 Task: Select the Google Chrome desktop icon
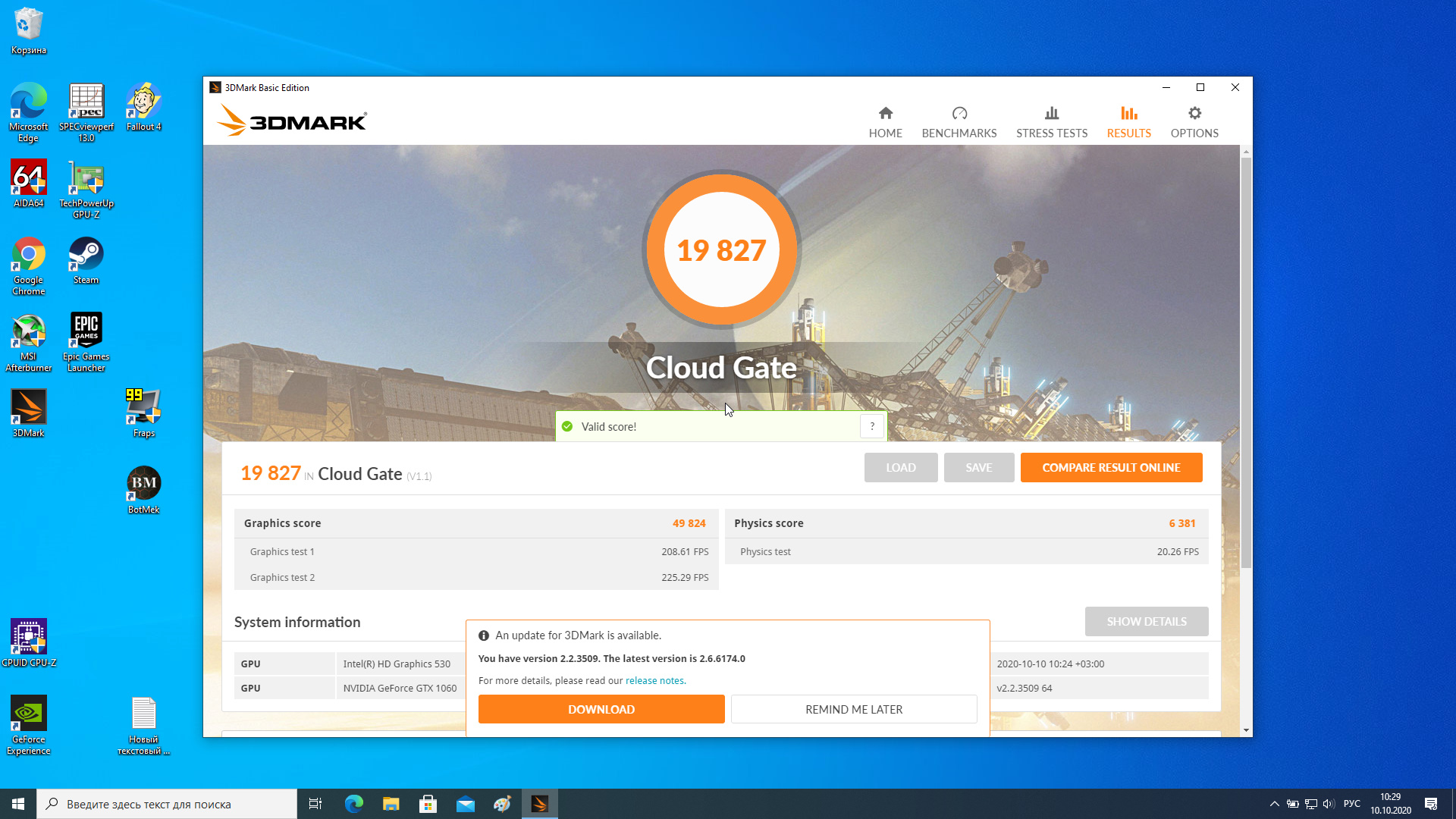(x=29, y=265)
